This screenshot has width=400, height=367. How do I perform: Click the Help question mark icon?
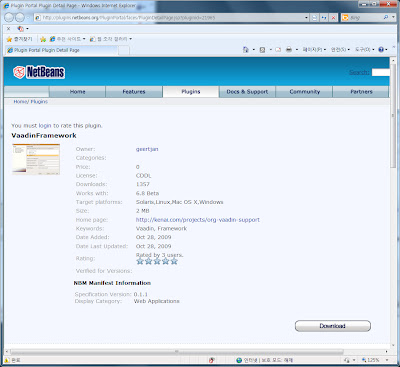click(x=381, y=50)
